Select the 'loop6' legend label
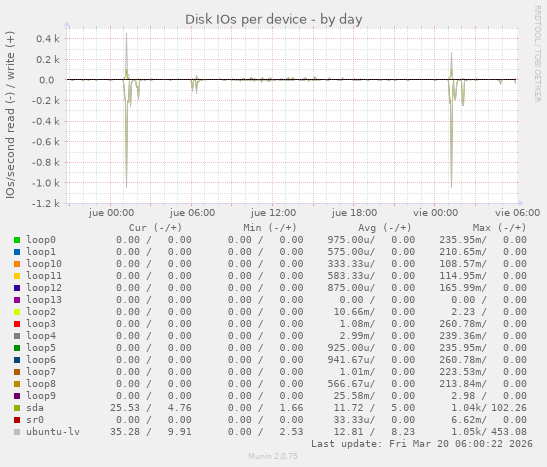Image resolution: width=547 pixels, height=467 pixels. click(41, 360)
